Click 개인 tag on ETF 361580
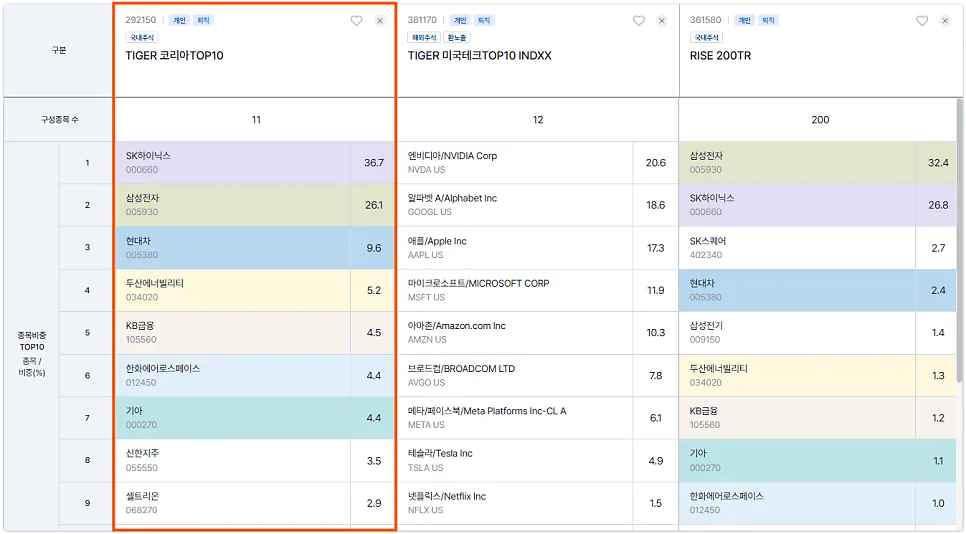Viewport: 966px width, 534px height. pyautogui.click(x=744, y=20)
